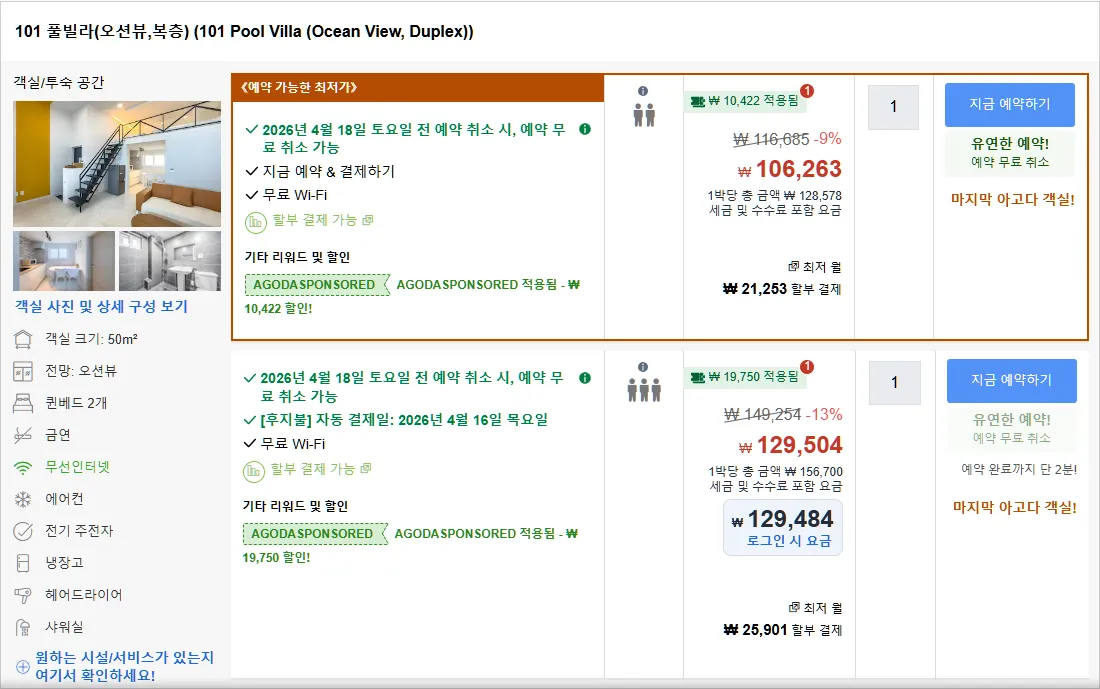Image resolution: width=1100 pixels, height=689 pixels.
Task: Click info icon above two-guest occupancy
Action: click(x=643, y=91)
